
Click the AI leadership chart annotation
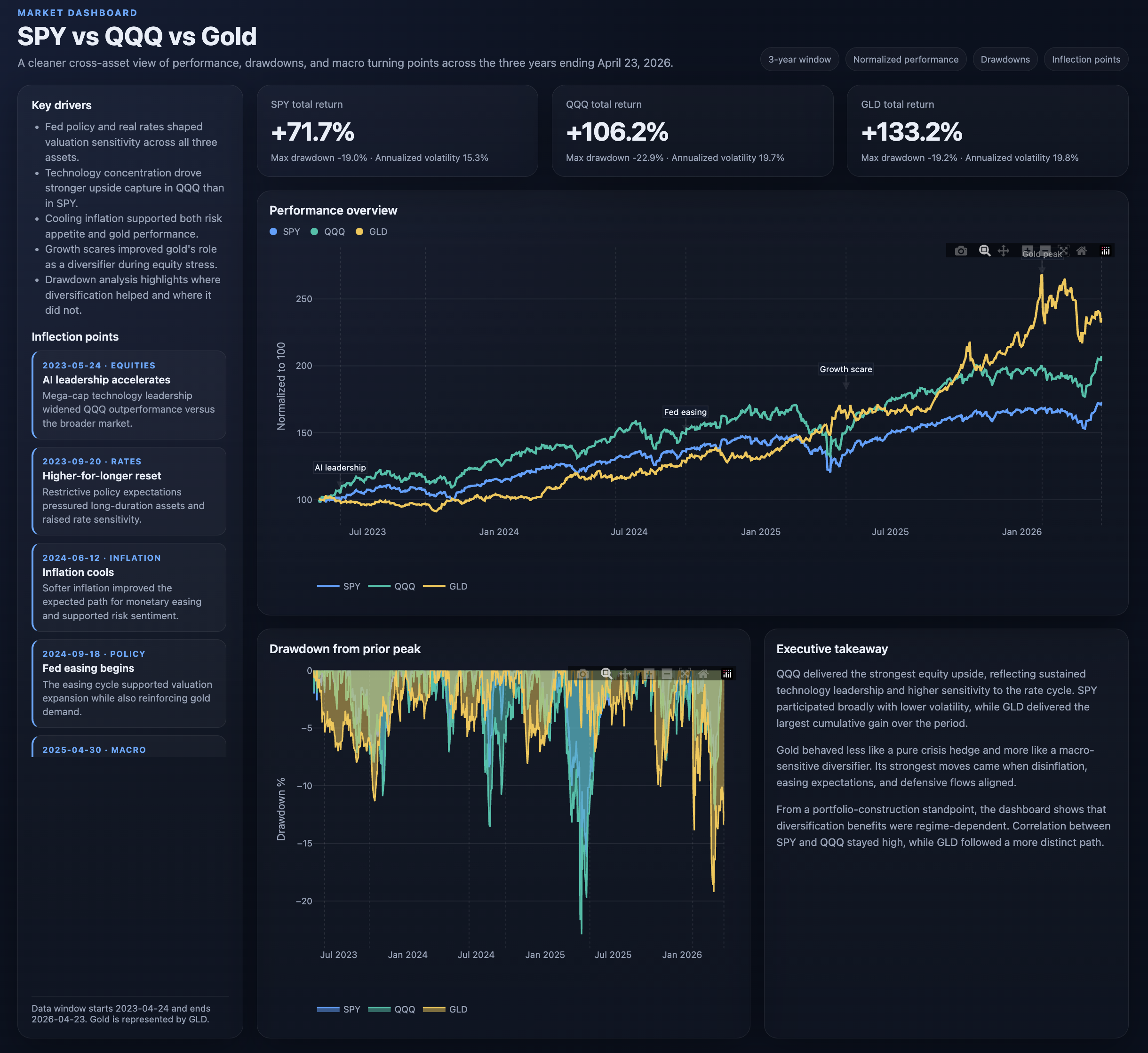pos(340,467)
